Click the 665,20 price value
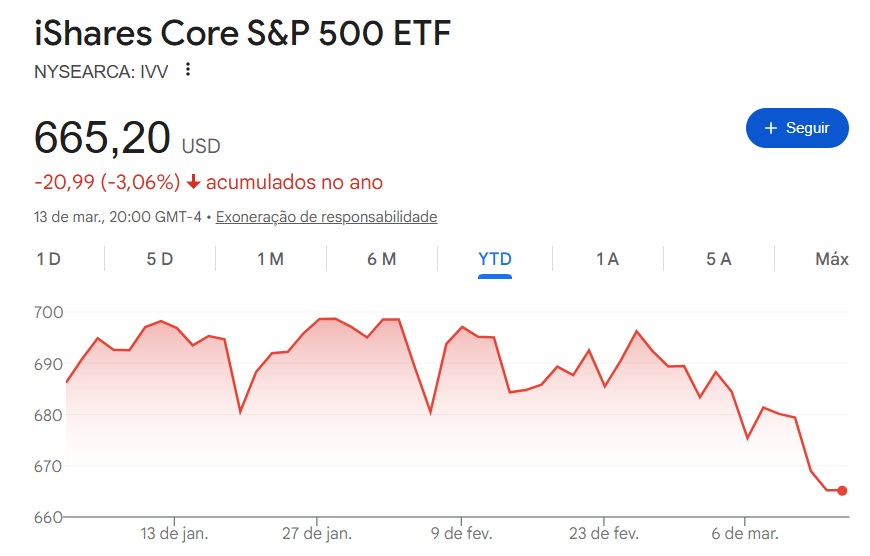The image size is (870, 556). coord(102,138)
